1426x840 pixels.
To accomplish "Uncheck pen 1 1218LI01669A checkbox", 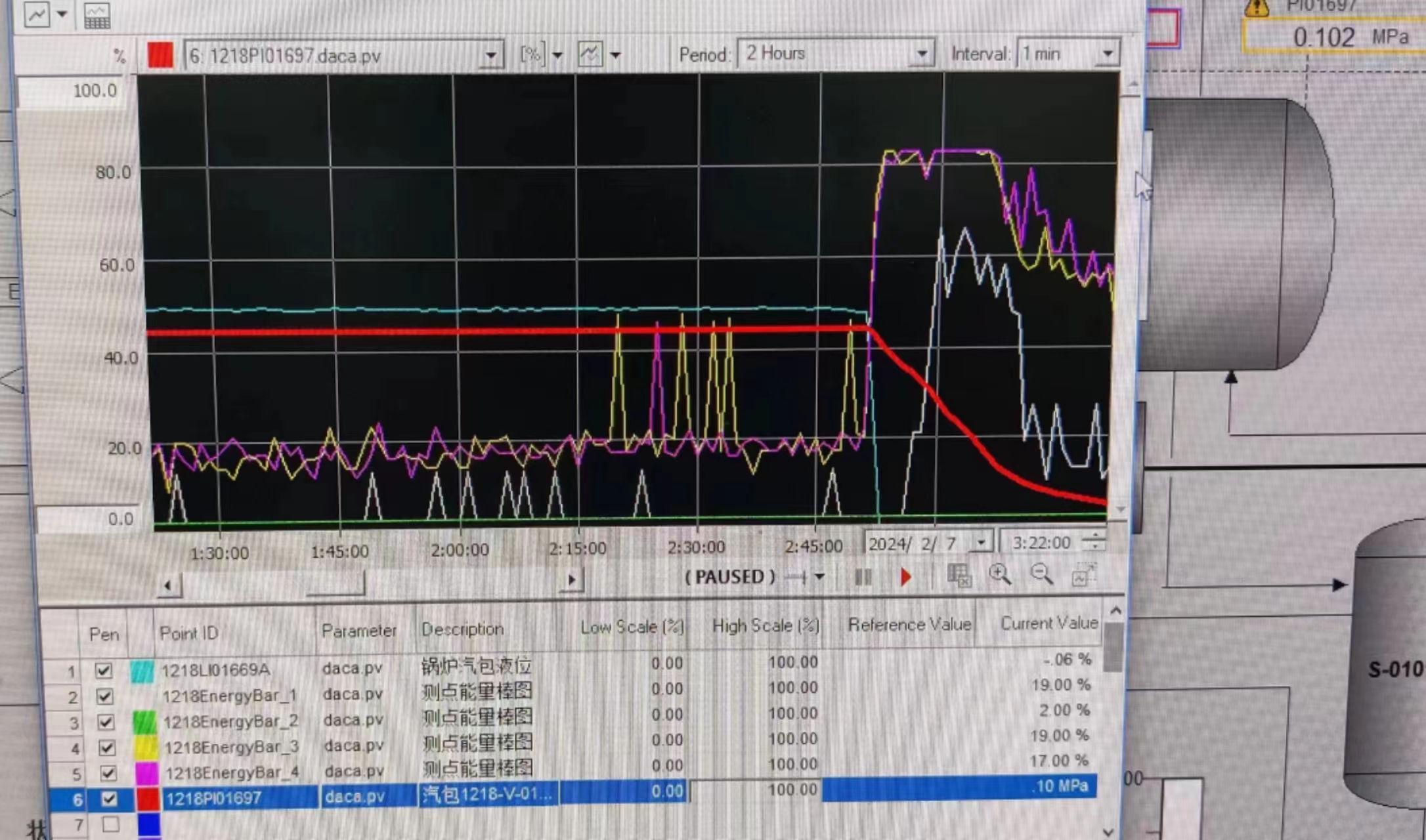I will pos(103,670).
